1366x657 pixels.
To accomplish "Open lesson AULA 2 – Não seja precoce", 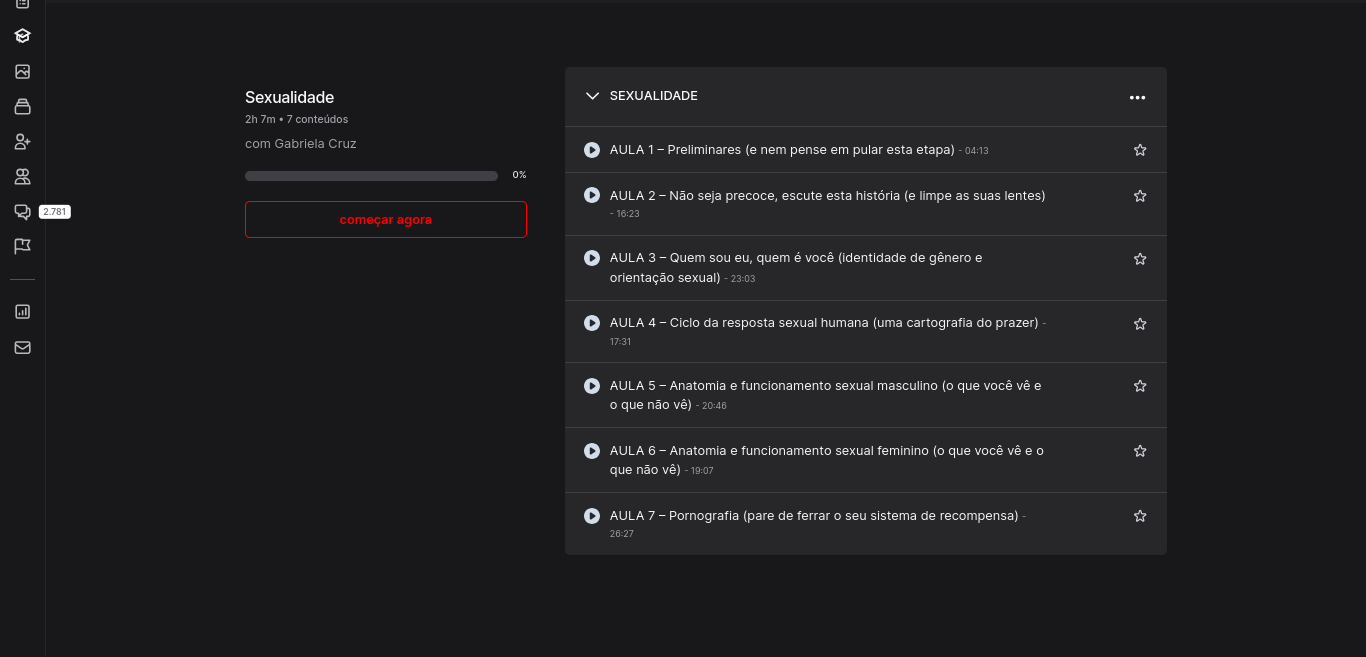I will [826, 196].
